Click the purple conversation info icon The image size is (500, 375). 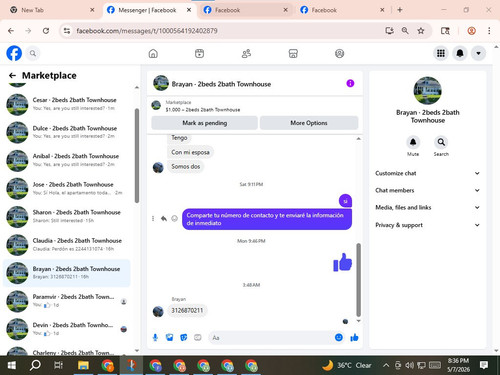350,83
